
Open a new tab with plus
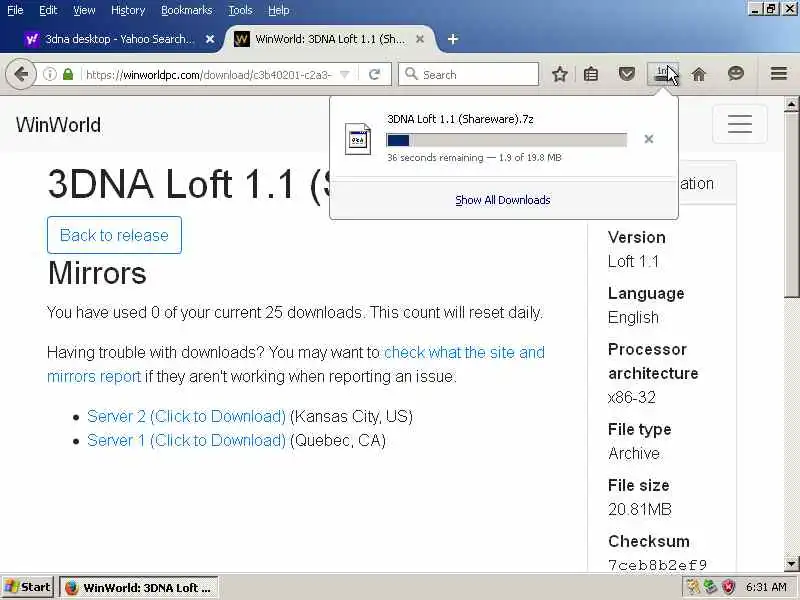click(x=453, y=39)
